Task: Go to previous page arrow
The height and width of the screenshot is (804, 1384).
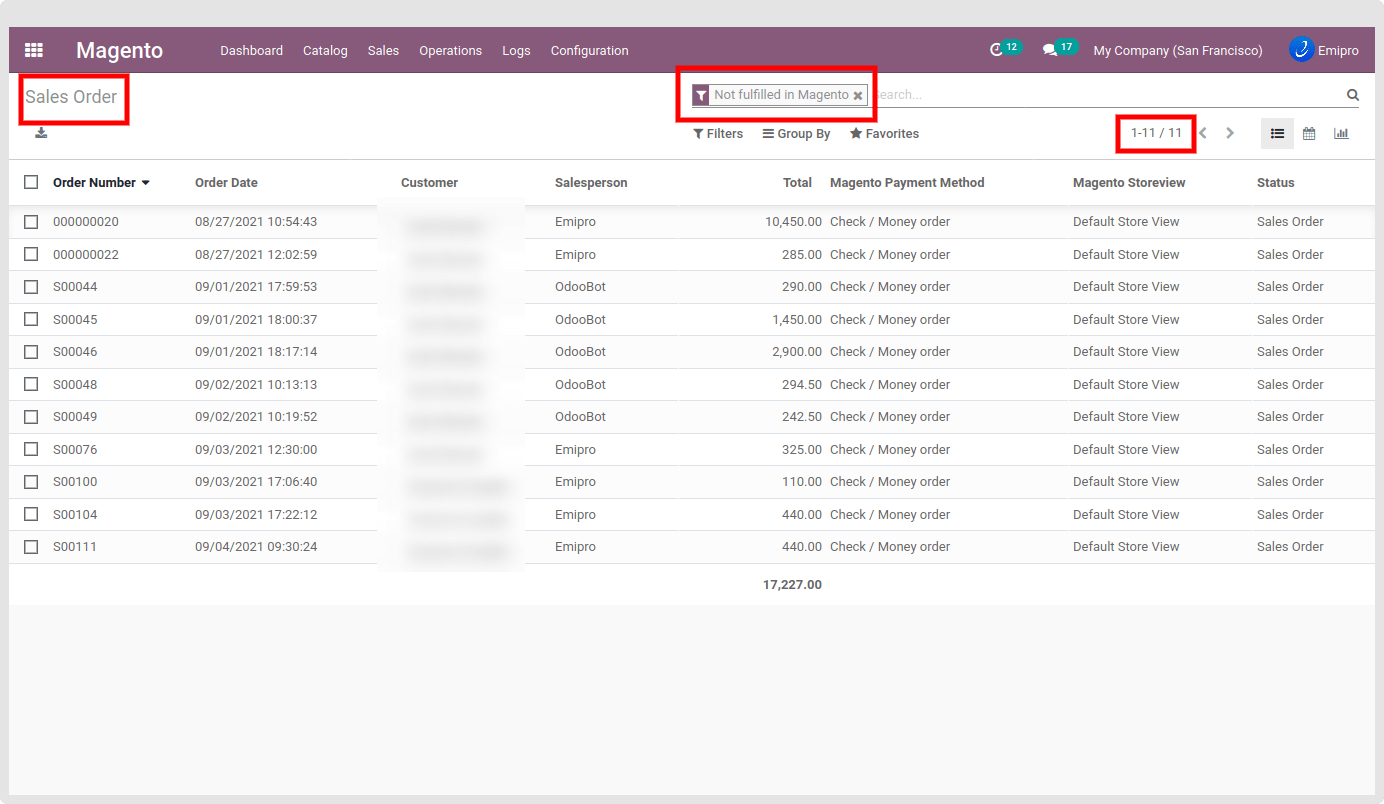Action: 1203,133
